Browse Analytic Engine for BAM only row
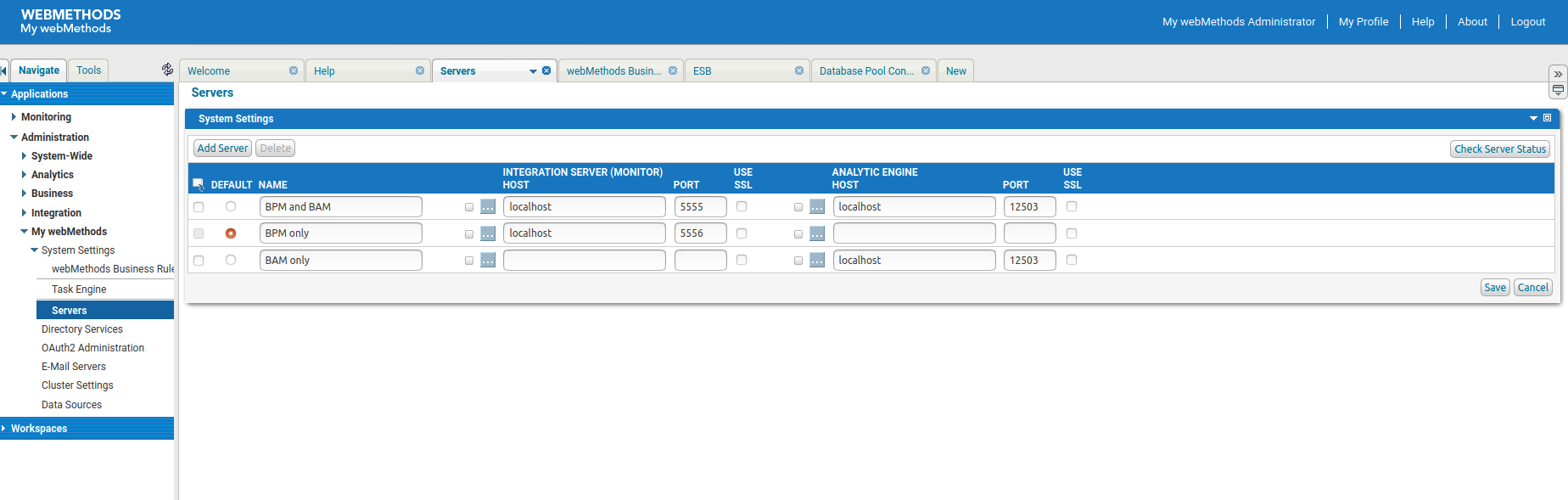The width and height of the screenshot is (1568, 500). coord(817,260)
